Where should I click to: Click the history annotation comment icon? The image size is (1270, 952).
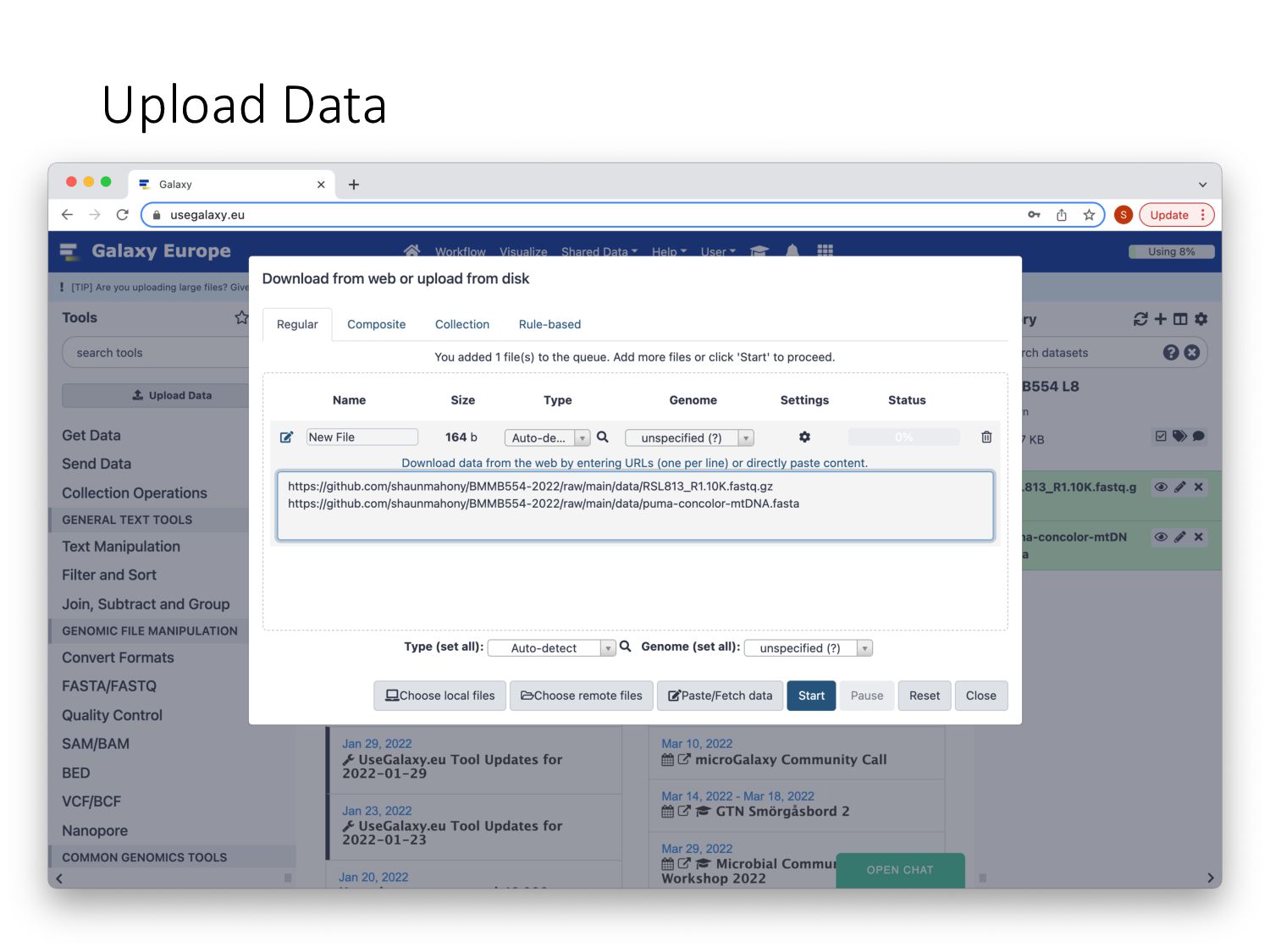click(x=1199, y=437)
